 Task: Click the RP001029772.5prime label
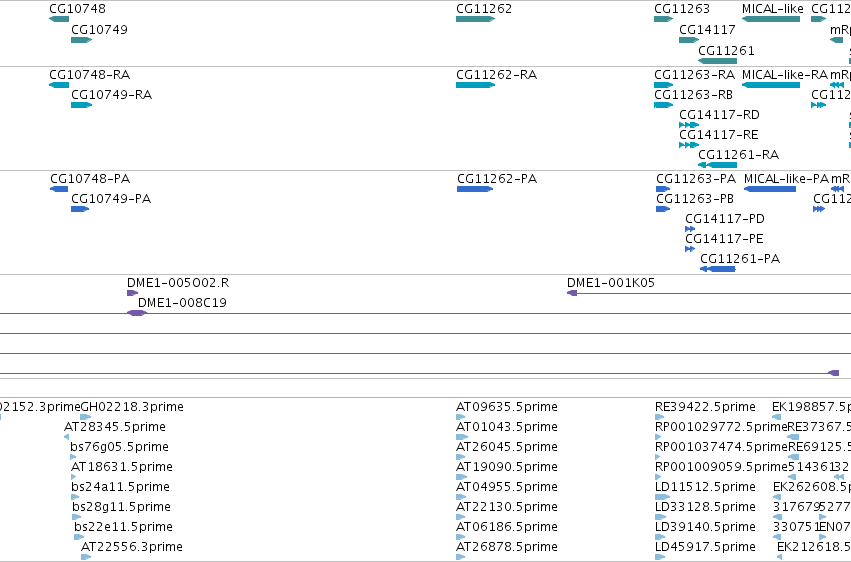[721, 427]
